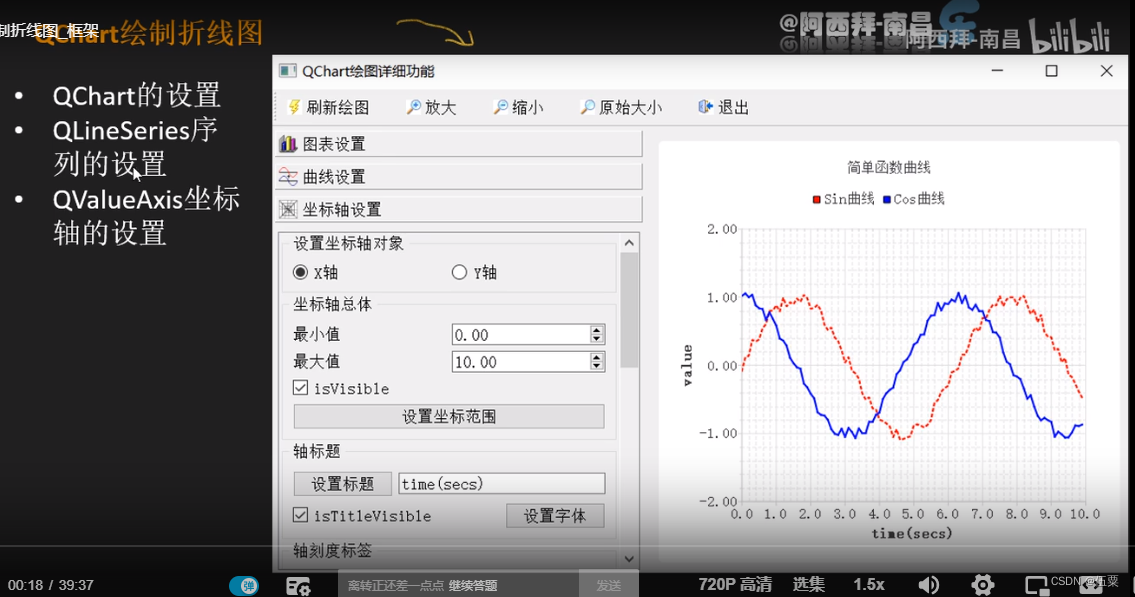Viewport: 1135px width, 597px height.
Task: Open 曲线设置 via its curve icon
Action: coord(290,176)
